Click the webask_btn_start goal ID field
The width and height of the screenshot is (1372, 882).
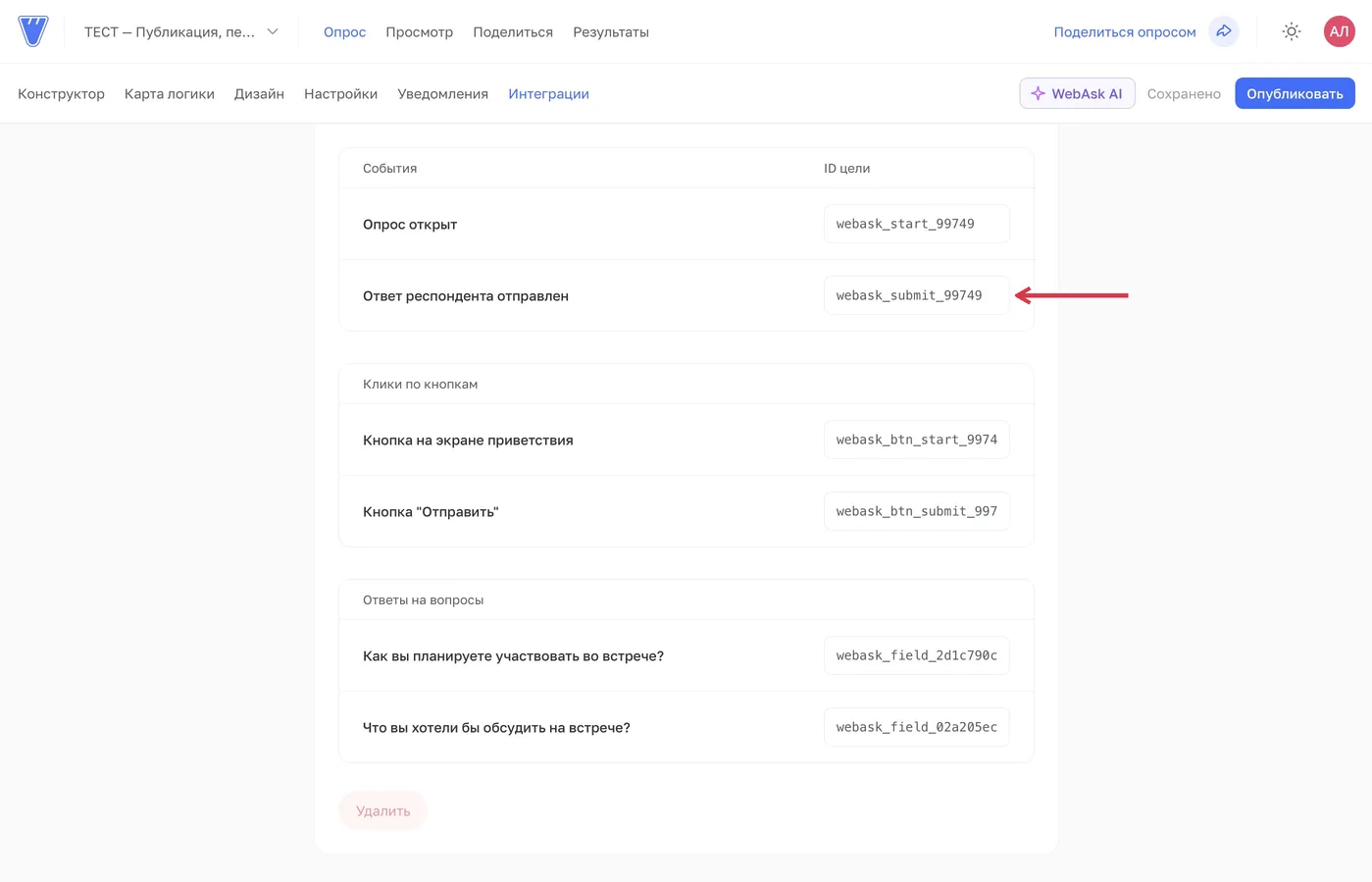pos(917,440)
